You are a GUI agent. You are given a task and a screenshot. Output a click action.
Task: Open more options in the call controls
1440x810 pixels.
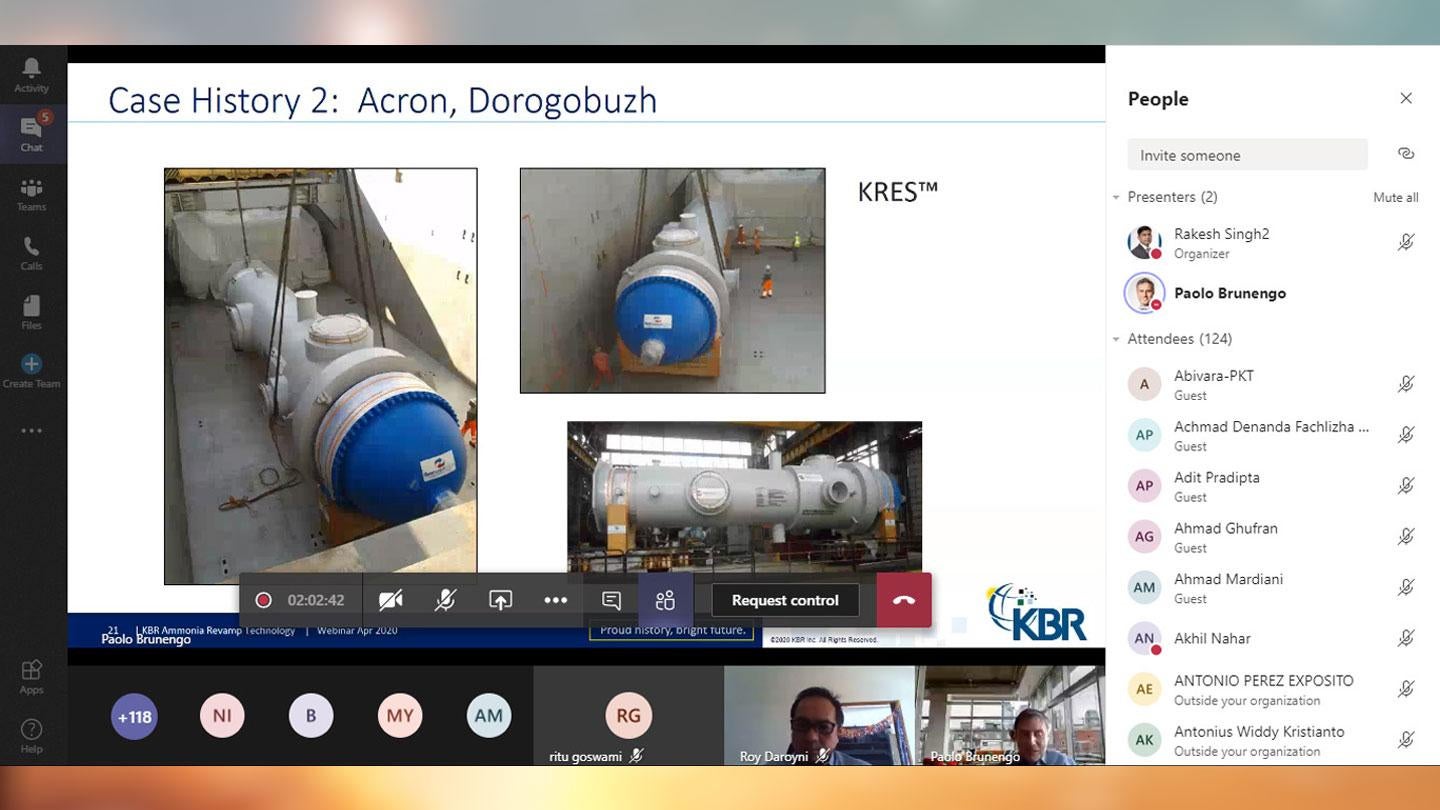click(x=556, y=600)
